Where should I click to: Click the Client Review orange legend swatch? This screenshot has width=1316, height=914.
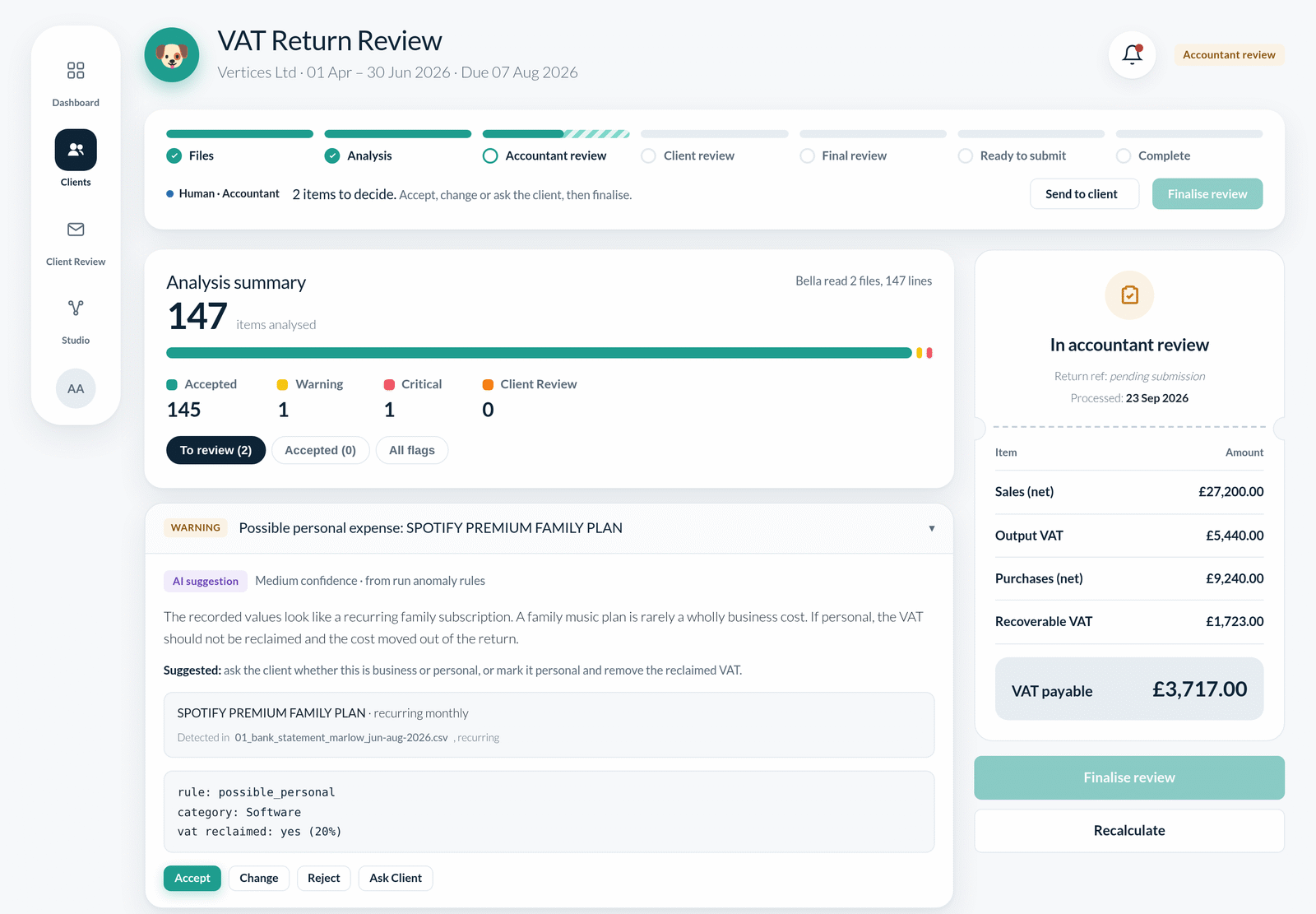point(488,384)
